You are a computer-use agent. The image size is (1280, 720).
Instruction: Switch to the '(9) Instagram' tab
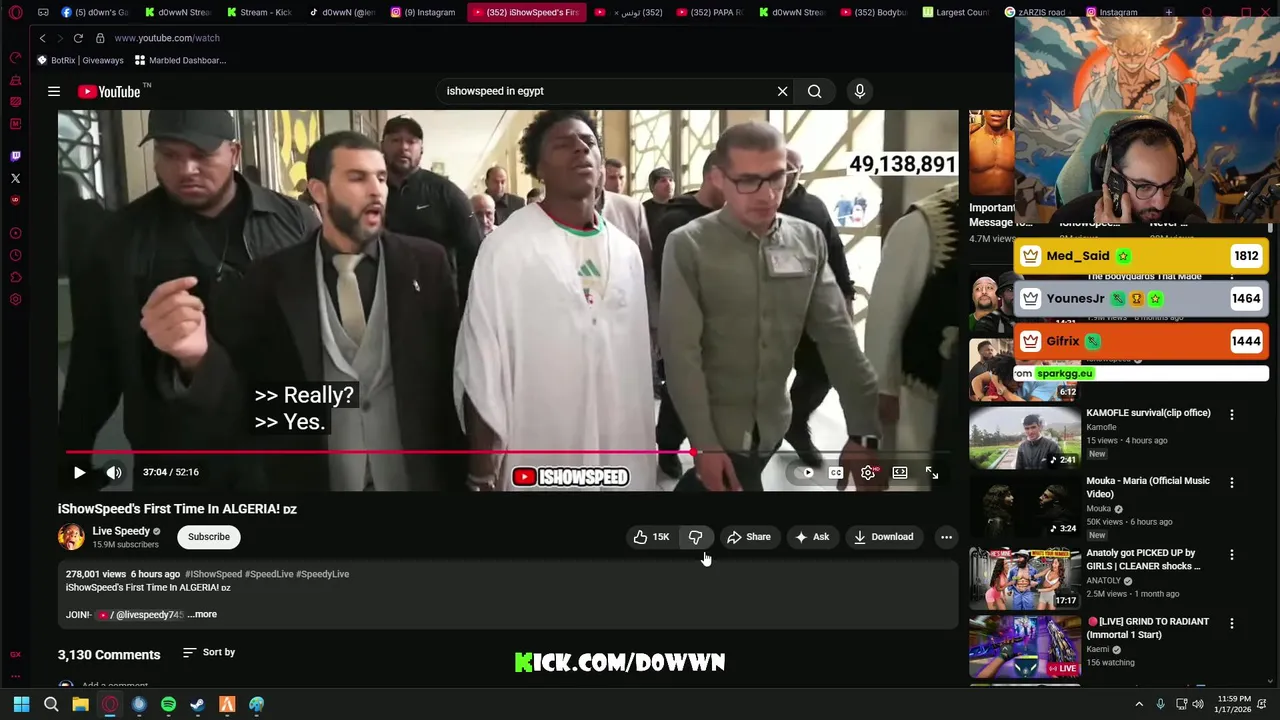point(423,12)
